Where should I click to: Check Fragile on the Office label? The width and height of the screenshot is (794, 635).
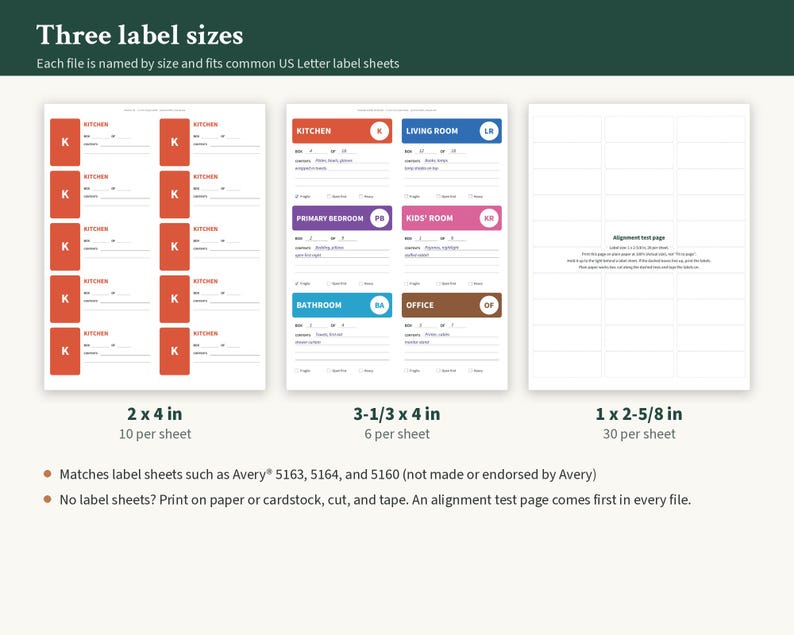click(406, 371)
